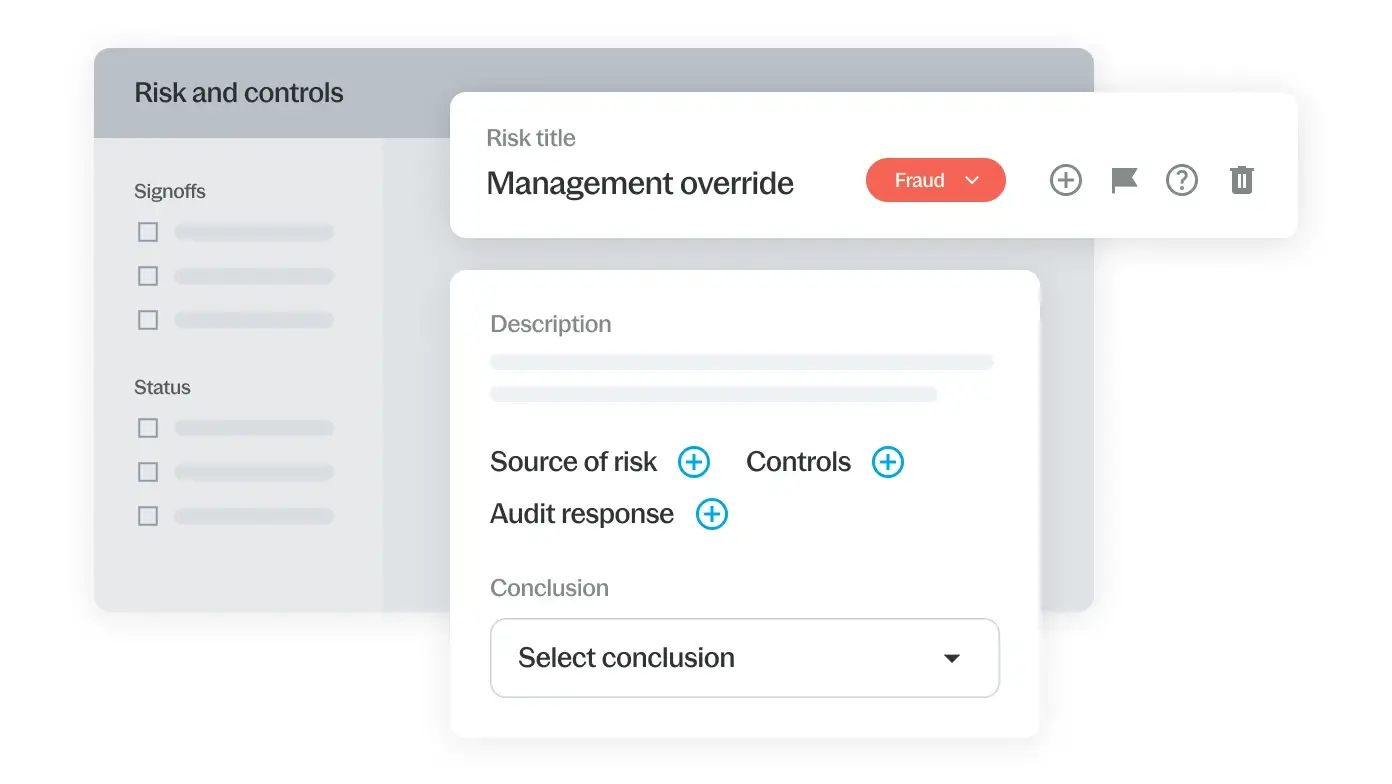Open help via the question mark icon
The height and width of the screenshot is (784, 1392).
[x=1182, y=181]
